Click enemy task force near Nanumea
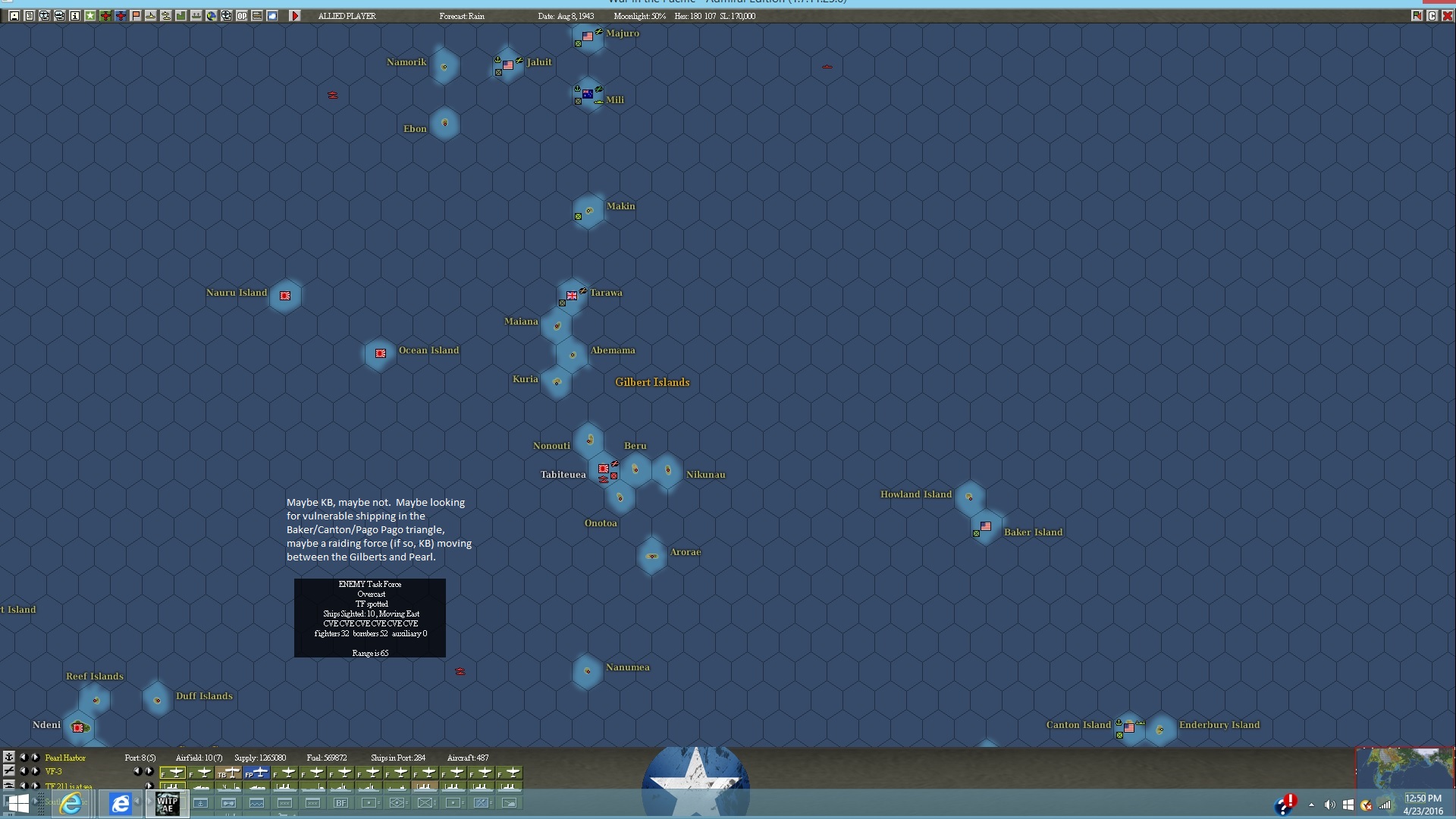The height and width of the screenshot is (819, 1456). [x=460, y=672]
